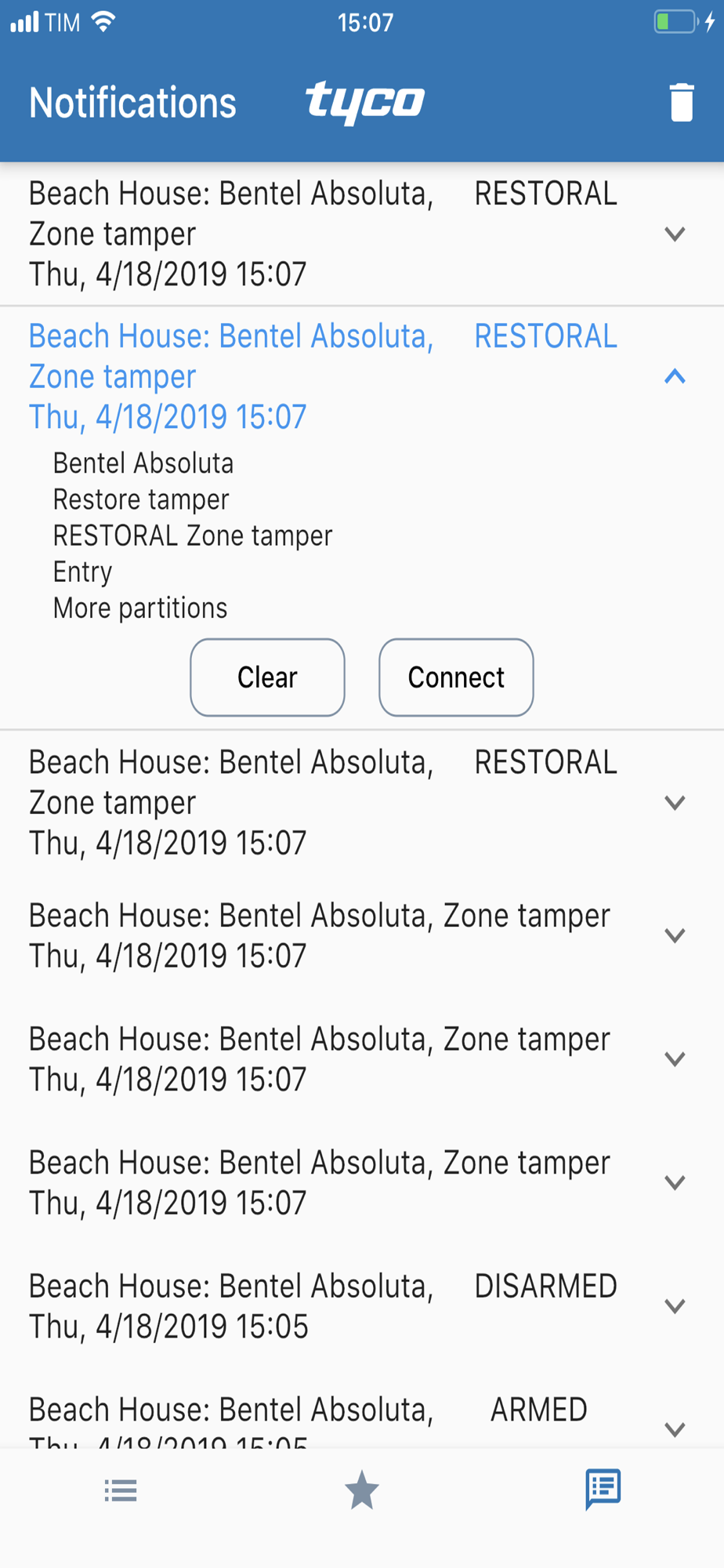Tap the battery indicator in status bar
The image size is (724, 1568).
coord(675,22)
